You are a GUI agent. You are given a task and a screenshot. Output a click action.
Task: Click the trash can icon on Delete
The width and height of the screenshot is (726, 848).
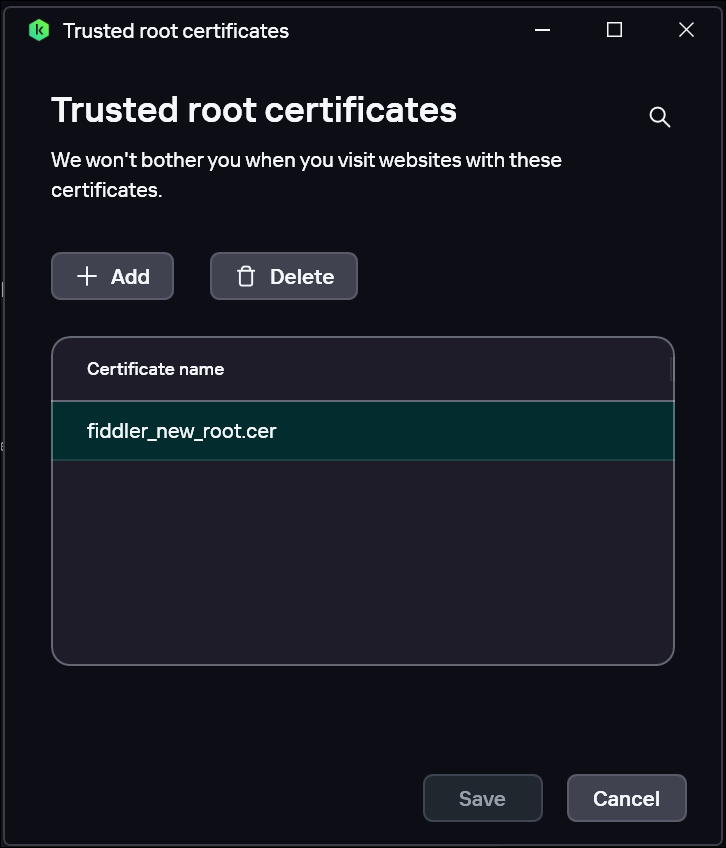tap(246, 277)
